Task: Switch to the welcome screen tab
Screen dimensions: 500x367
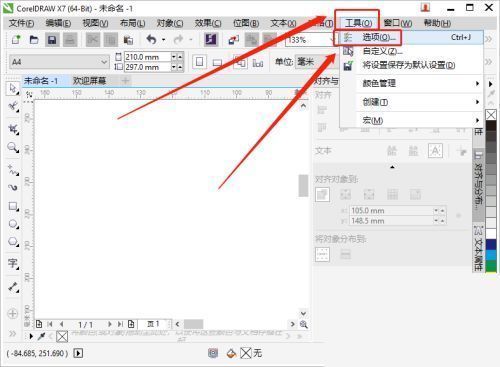Action: pos(89,80)
